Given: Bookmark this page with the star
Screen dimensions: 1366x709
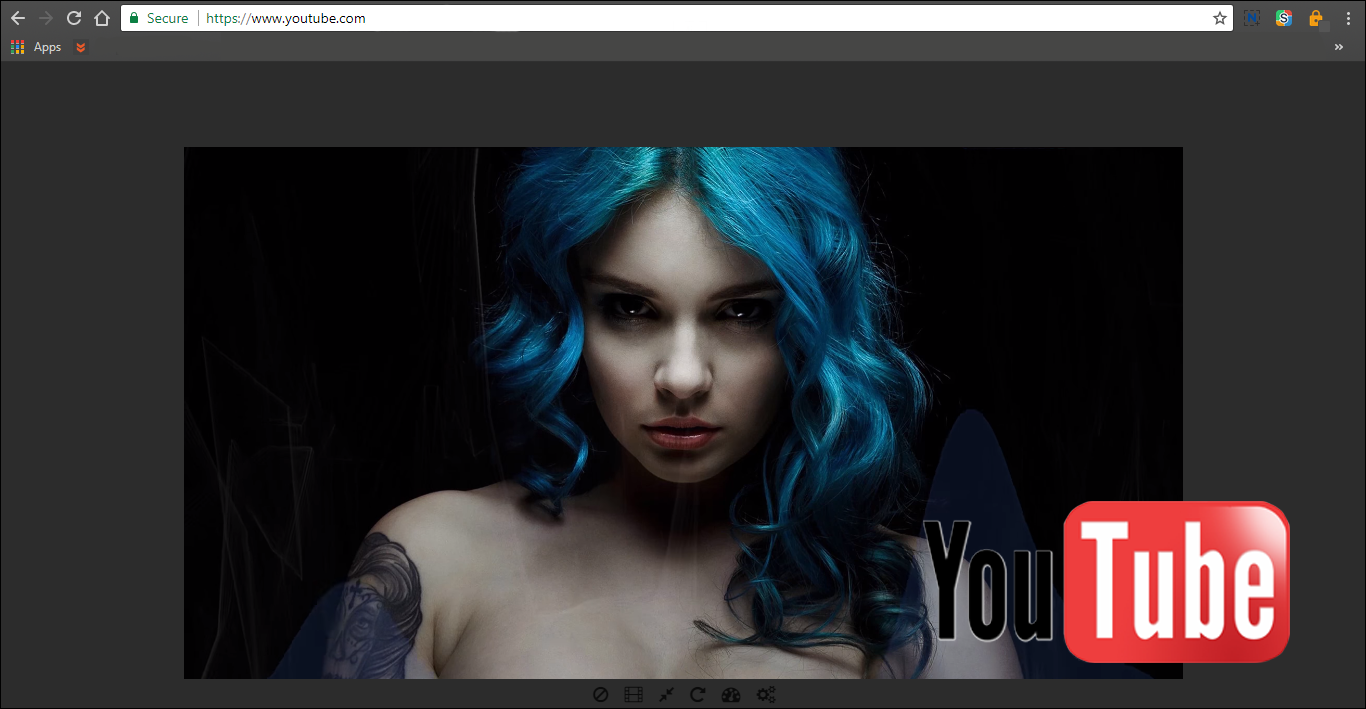Looking at the screenshot, I should [1219, 18].
